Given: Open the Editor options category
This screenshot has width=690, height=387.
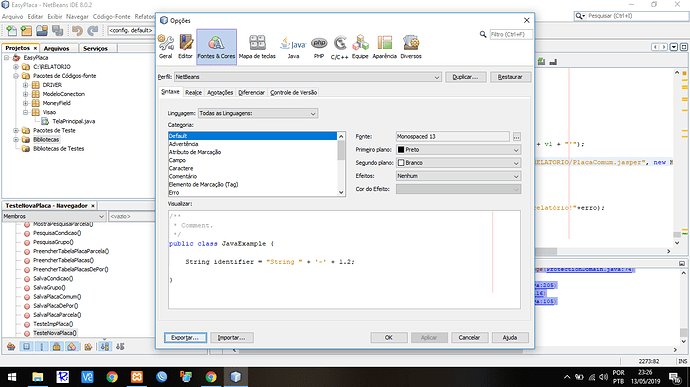Looking at the screenshot, I should [x=185, y=47].
